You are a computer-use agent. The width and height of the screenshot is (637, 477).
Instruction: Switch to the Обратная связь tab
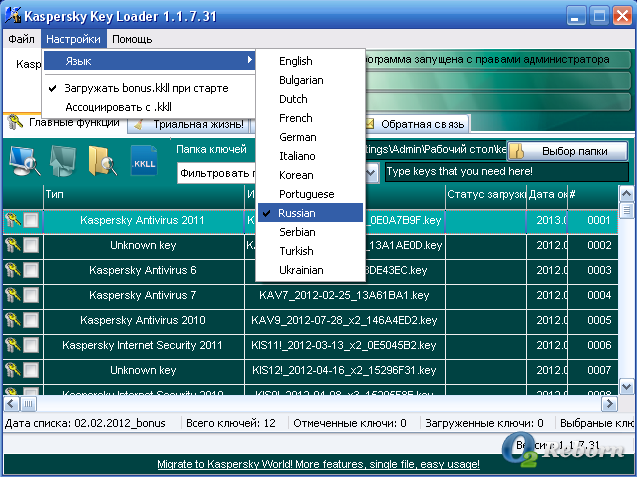(416, 124)
